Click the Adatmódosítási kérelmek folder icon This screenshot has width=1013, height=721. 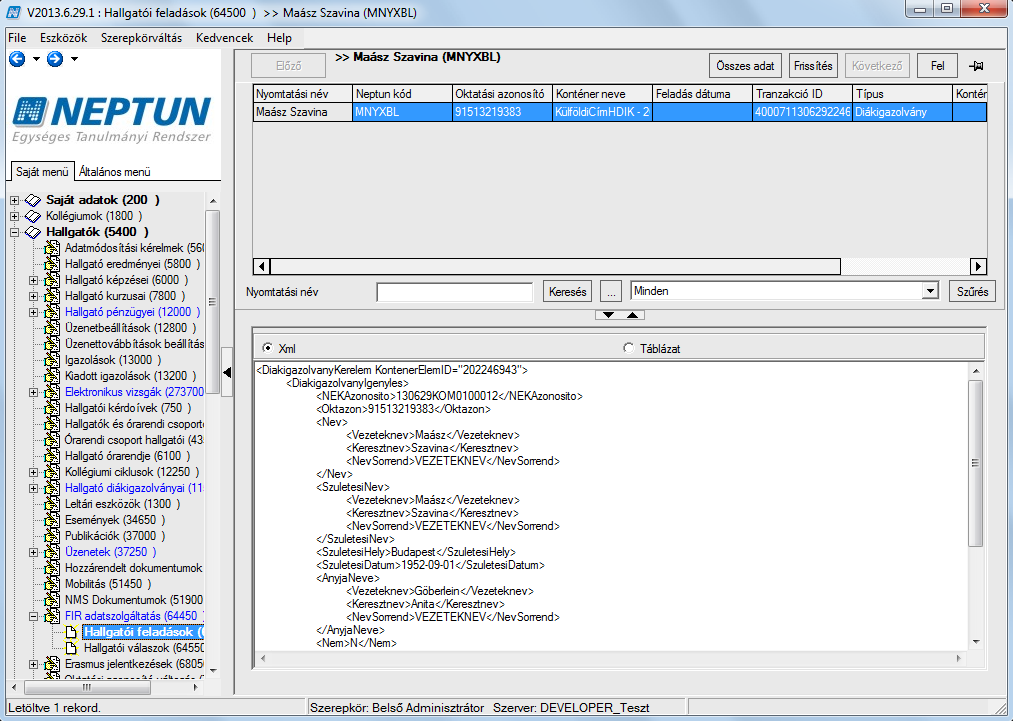[52, 248]
